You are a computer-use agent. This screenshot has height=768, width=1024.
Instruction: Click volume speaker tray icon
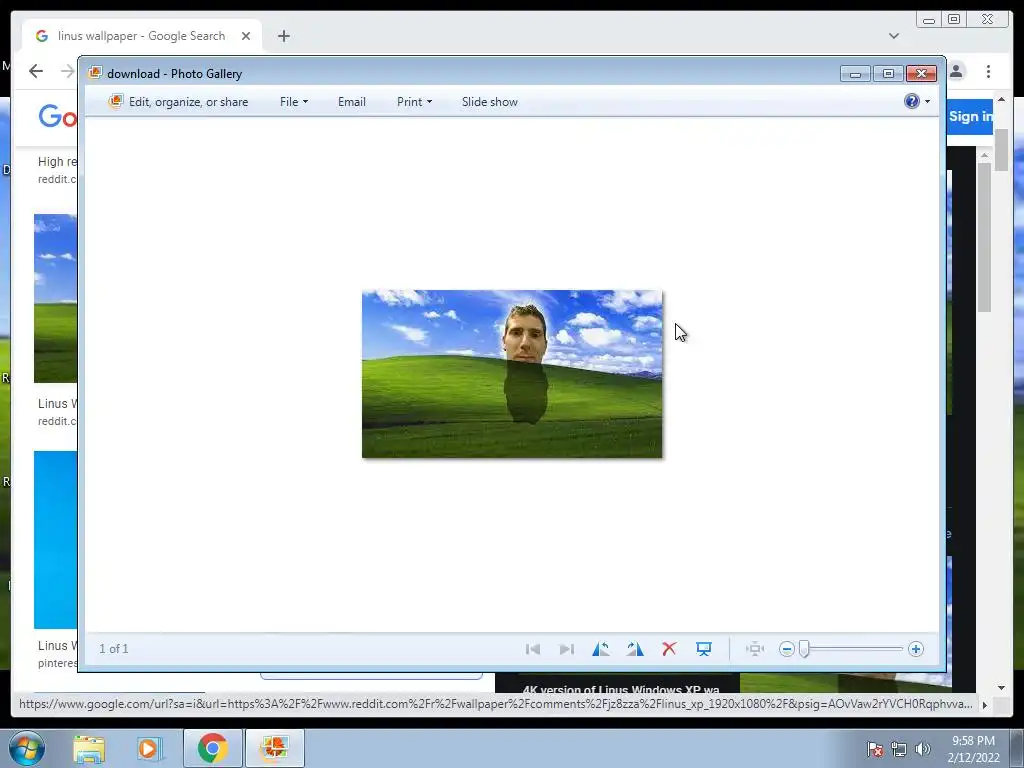[923, 749]
